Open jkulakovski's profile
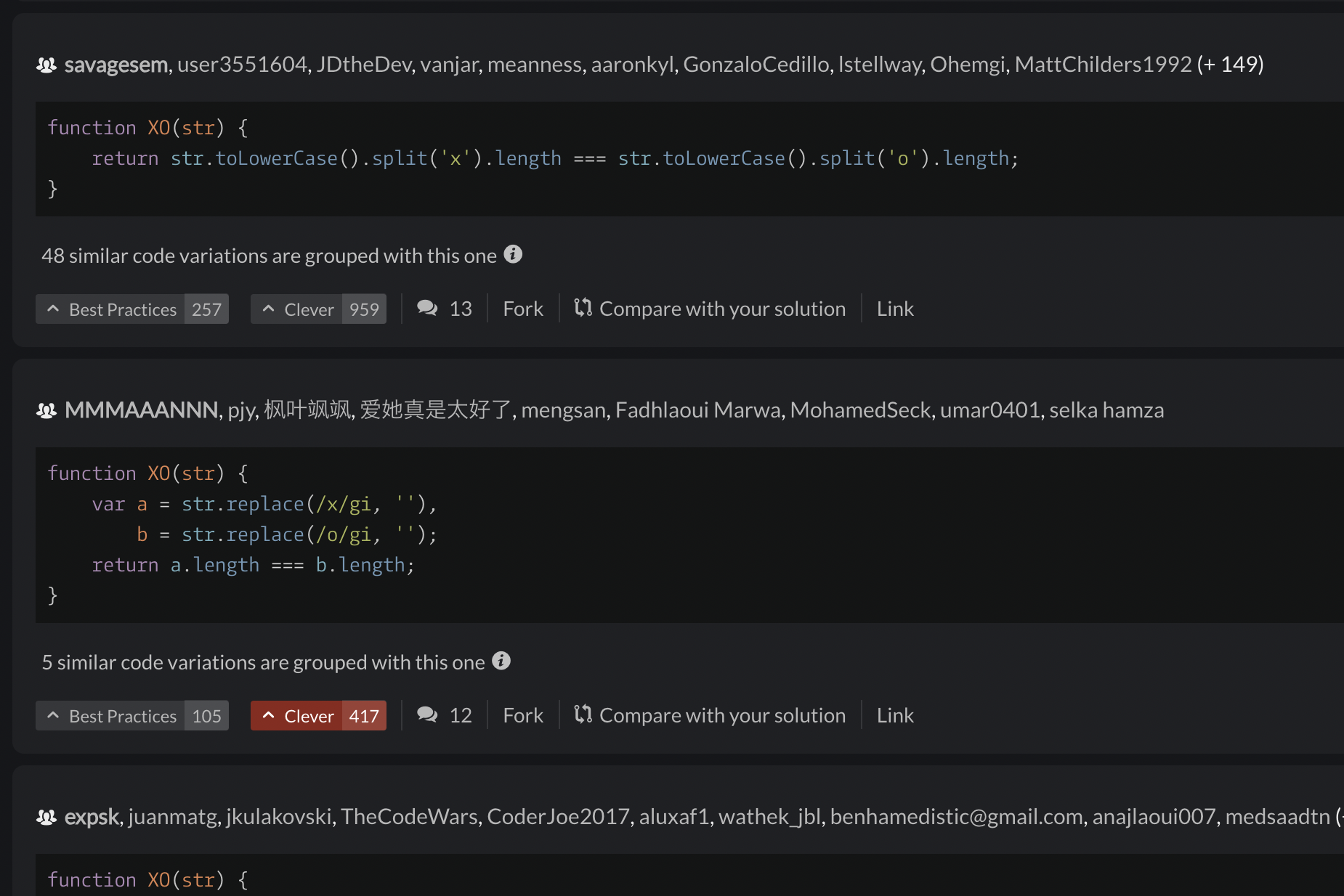The width and height of the screenshot is (1344, 896). (279, 817)
